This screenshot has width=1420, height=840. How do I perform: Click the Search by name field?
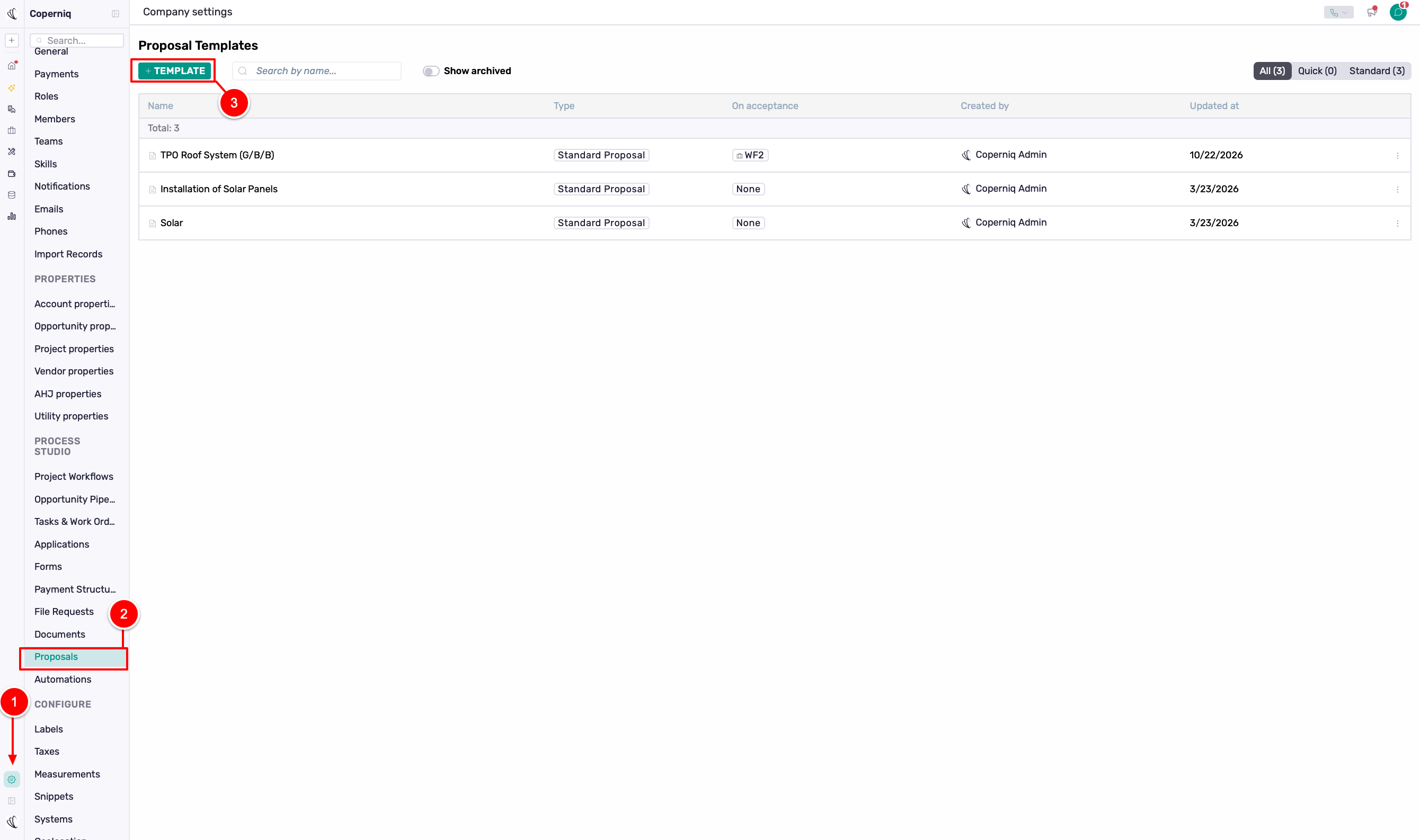[317, 71]
